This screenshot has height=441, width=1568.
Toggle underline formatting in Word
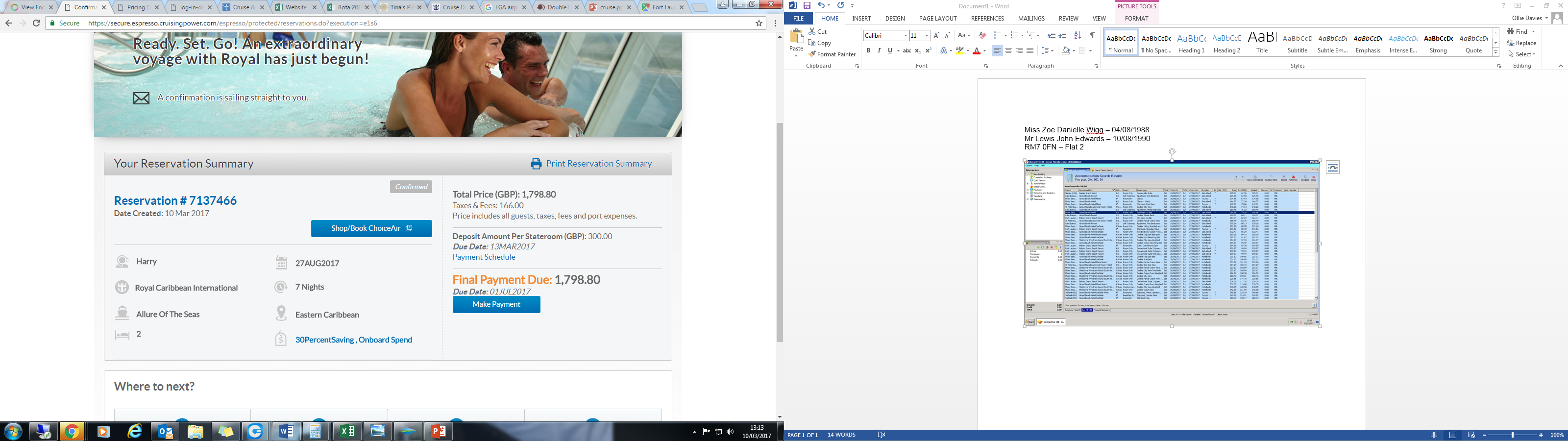click(x=890, y=50)
